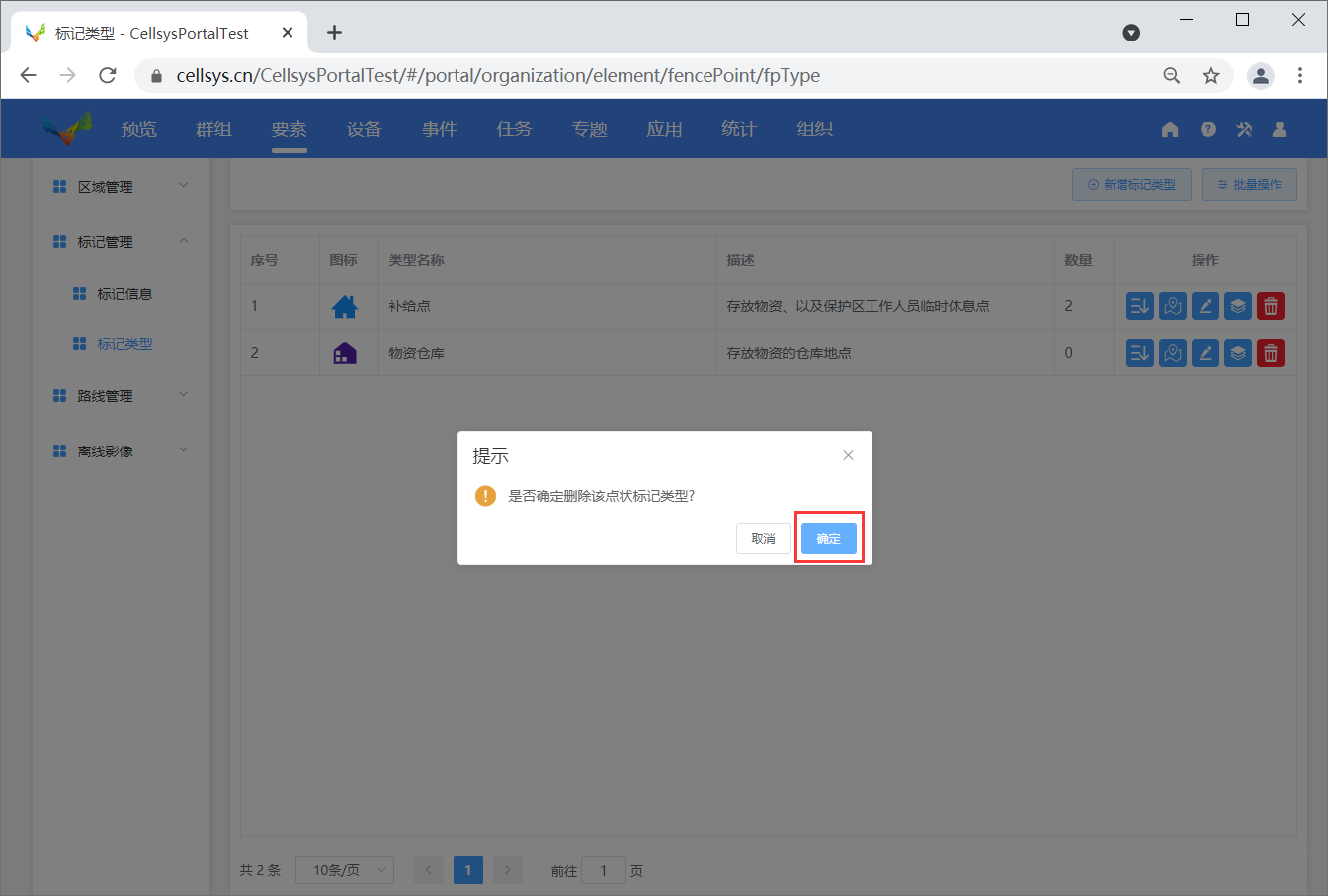
Task: Click sort-list icon in 物资仓库 row
Action: (x=1140, y=353)
